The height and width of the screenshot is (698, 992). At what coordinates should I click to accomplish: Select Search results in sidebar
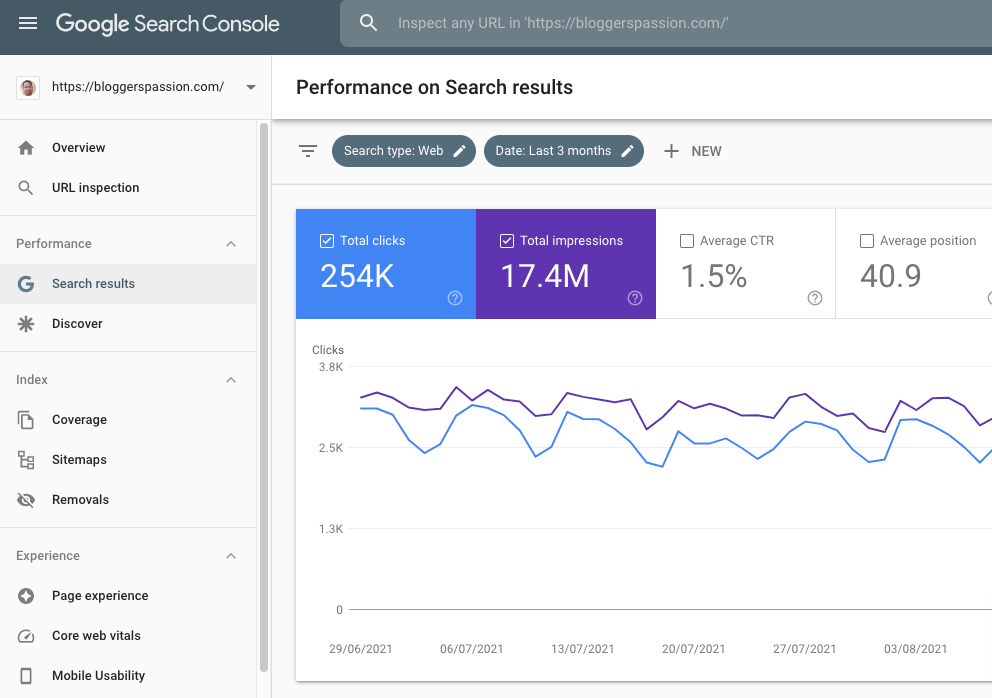coord(128,284)
